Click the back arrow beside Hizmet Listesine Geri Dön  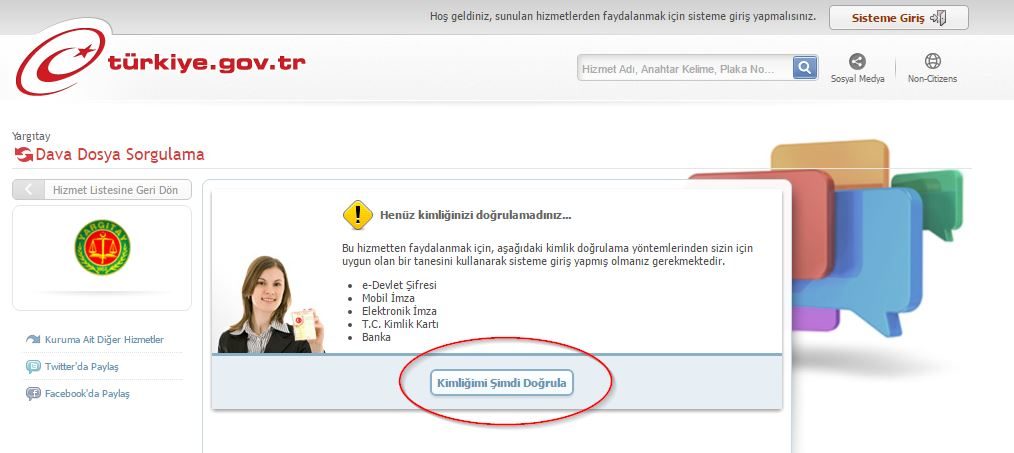[x=28, y=190]
